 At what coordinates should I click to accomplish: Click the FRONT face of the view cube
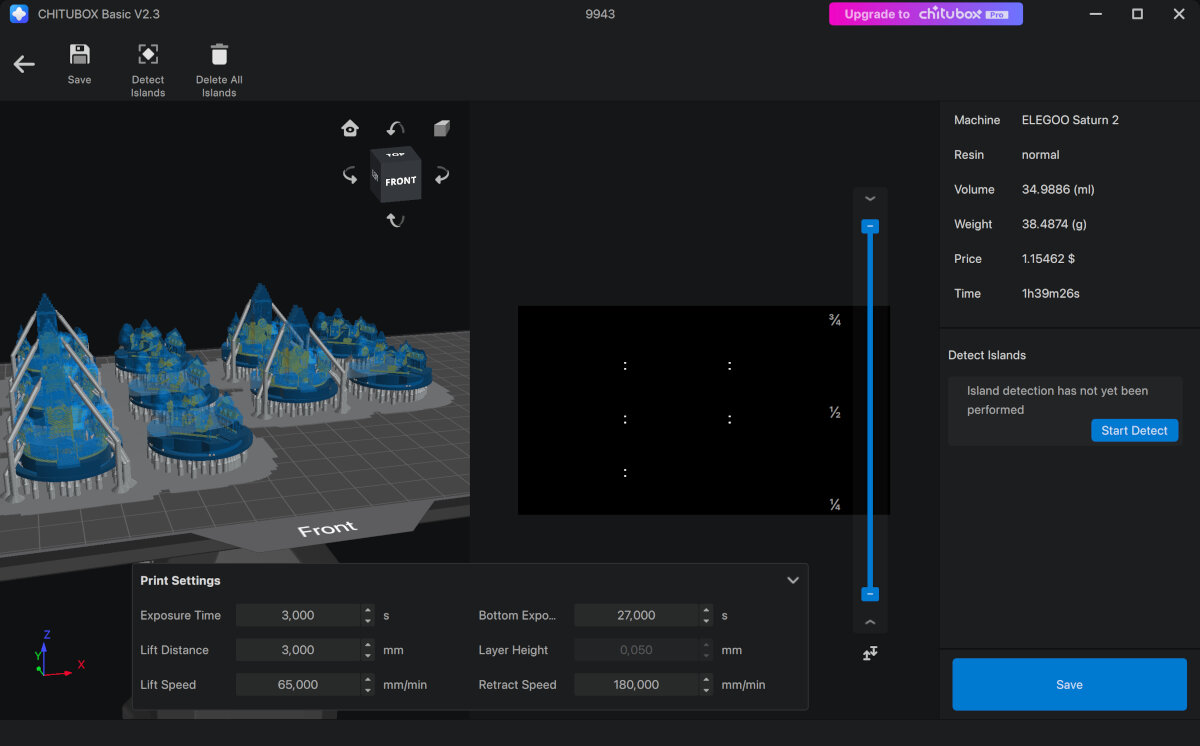pos(400,181)
